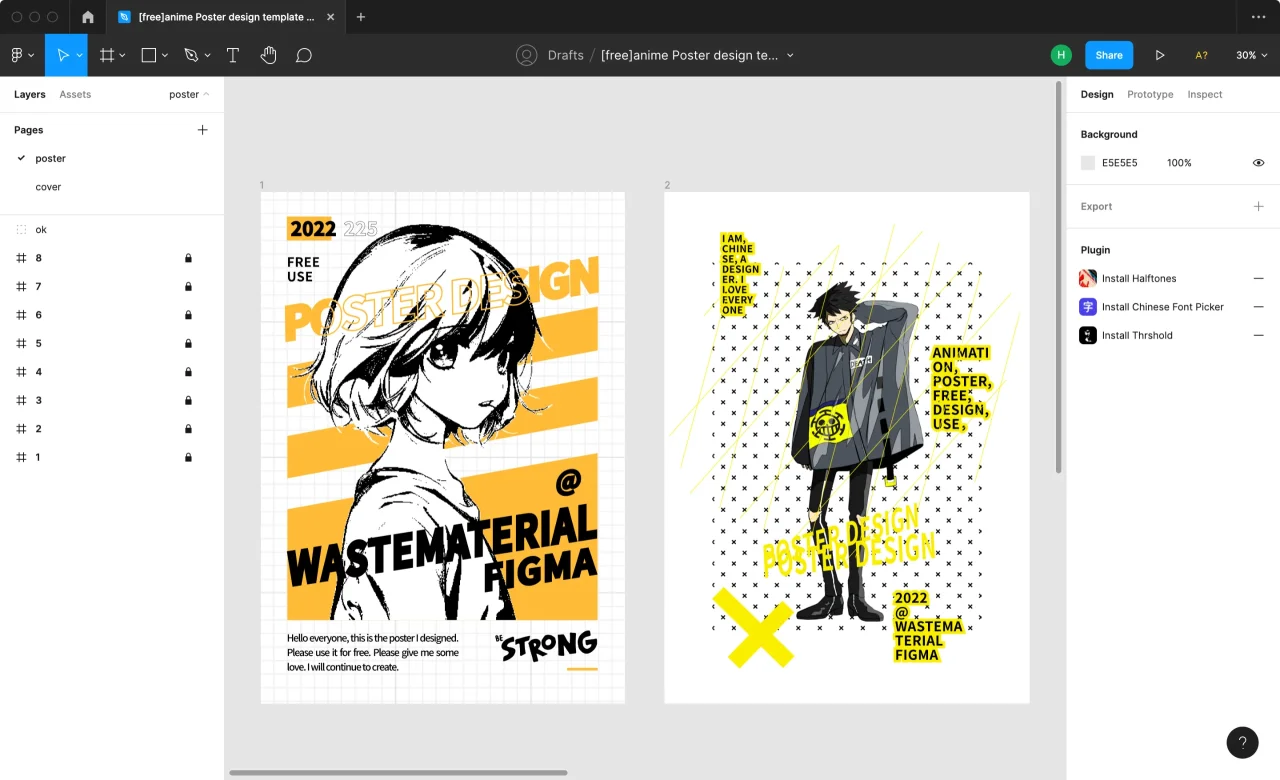Click the Share button

tap(1109, 55)
